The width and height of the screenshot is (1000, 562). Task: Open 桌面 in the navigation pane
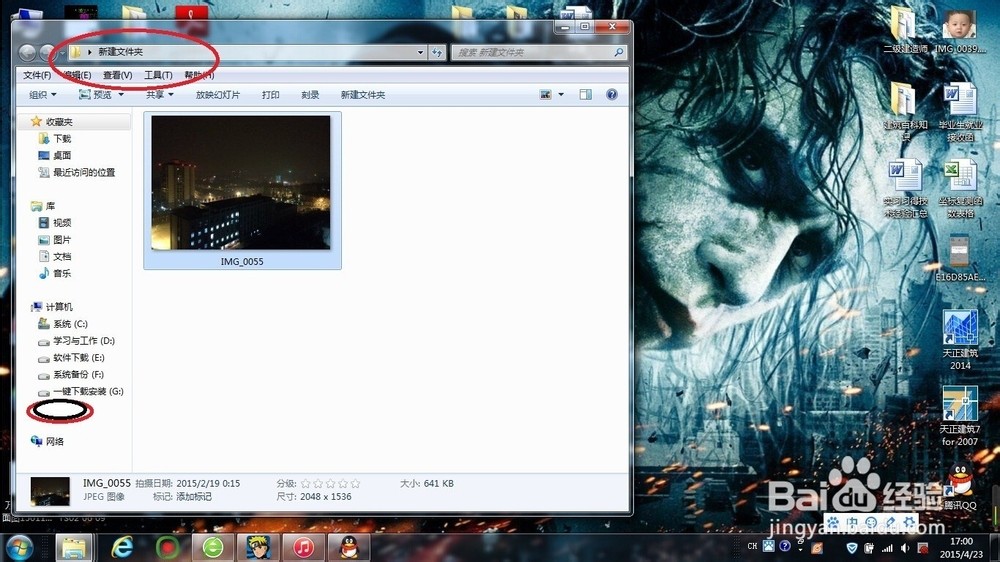pyautogui.click(x=61, y=155)
